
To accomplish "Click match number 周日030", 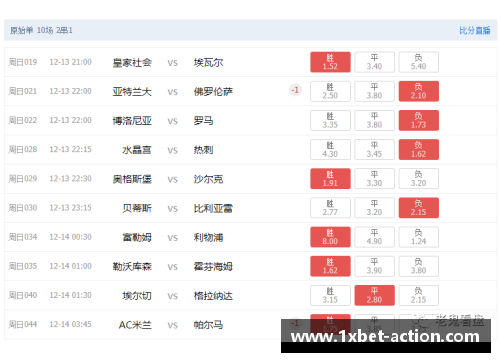I will pyautogui.click(x=23, y=208).
